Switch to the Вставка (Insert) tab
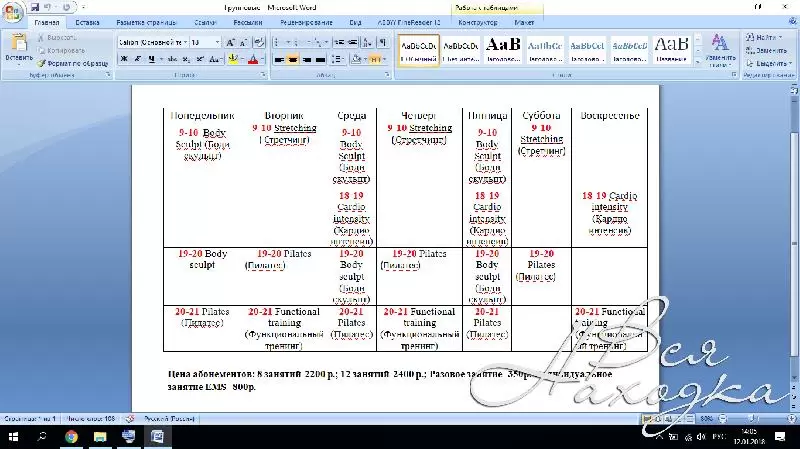 88,21
